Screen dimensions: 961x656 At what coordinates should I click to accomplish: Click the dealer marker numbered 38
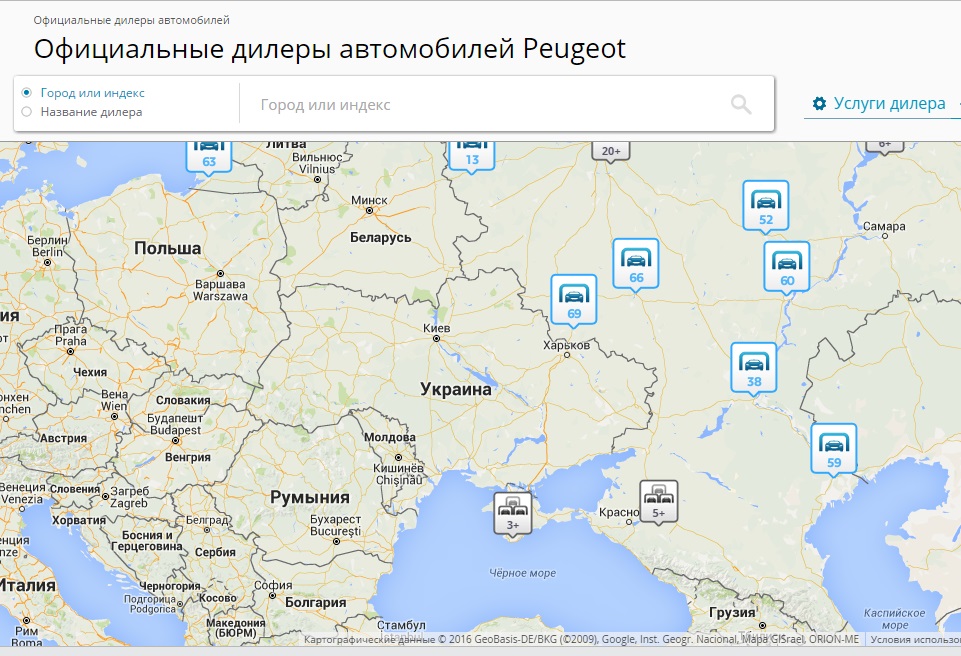click(753, 367)
